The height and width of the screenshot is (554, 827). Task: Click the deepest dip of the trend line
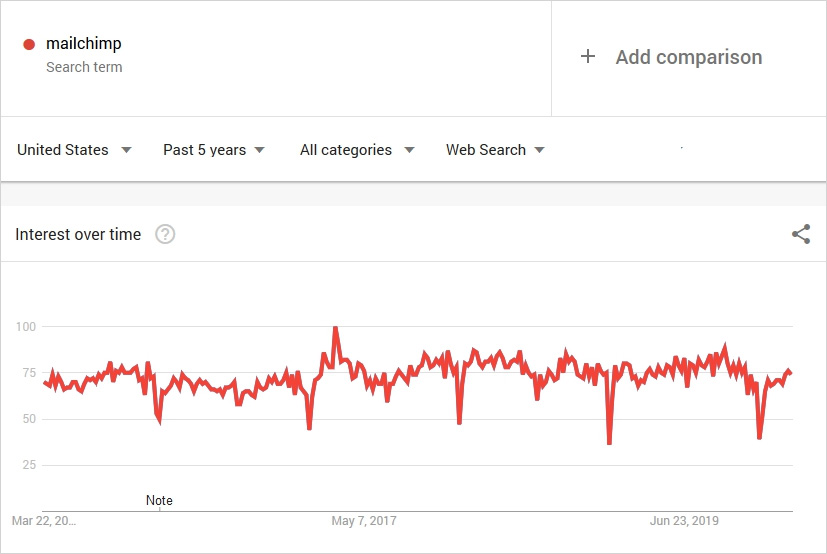tap(609, 443)
